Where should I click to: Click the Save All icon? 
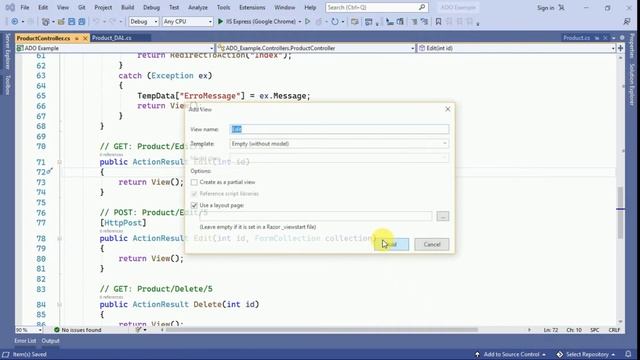82,22
